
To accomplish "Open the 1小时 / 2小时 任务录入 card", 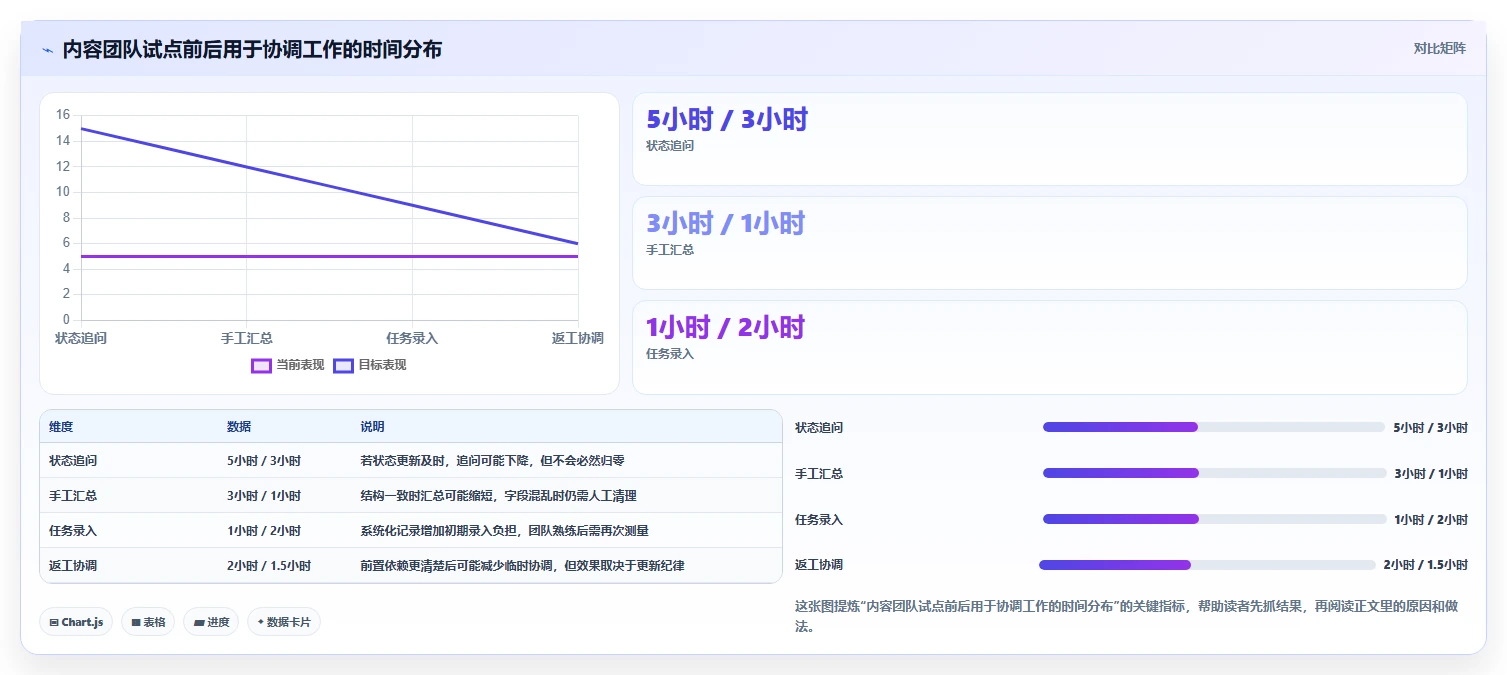I will pos(1049,347).
